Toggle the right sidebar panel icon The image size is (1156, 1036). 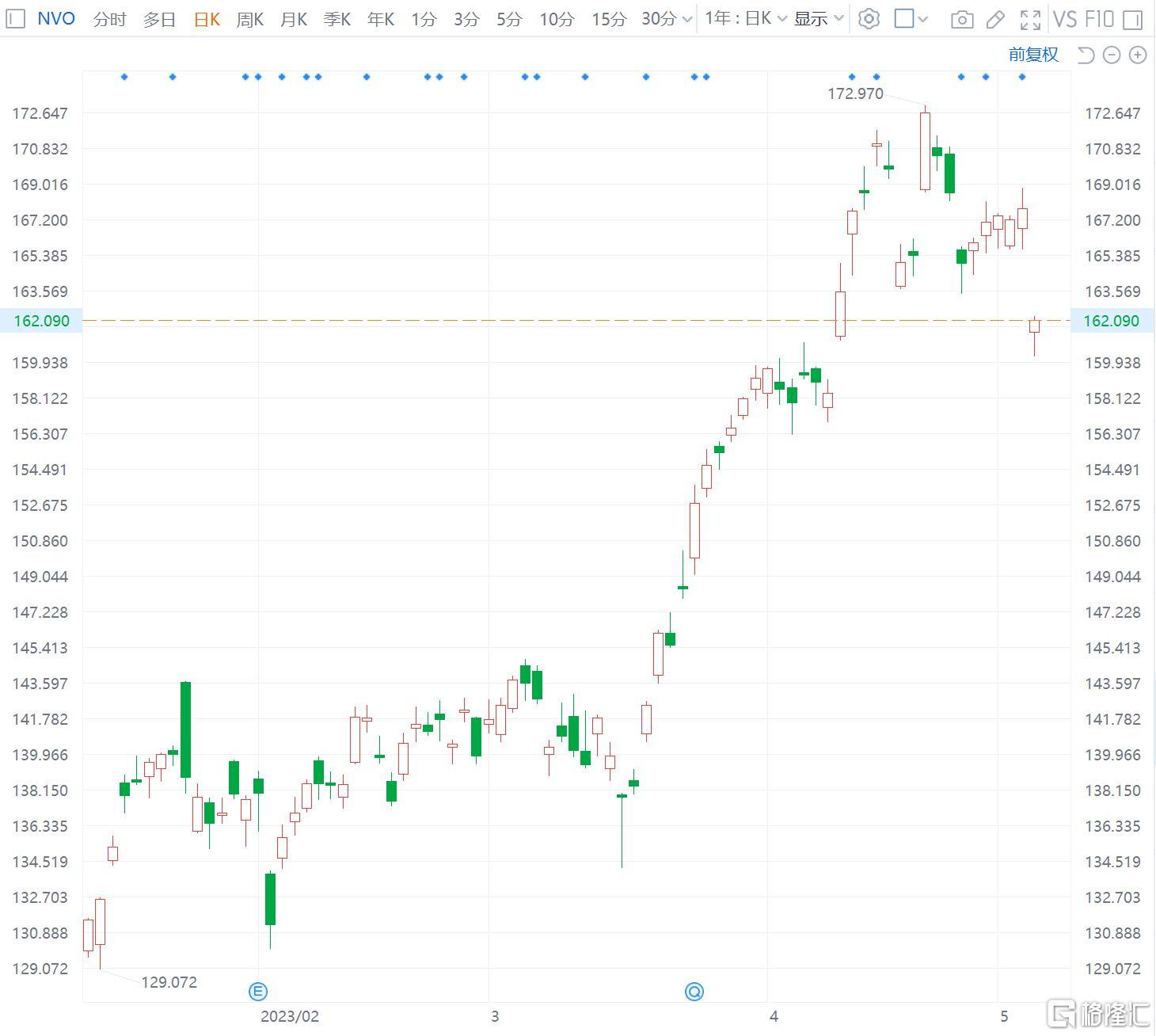tap(1133, 19)
